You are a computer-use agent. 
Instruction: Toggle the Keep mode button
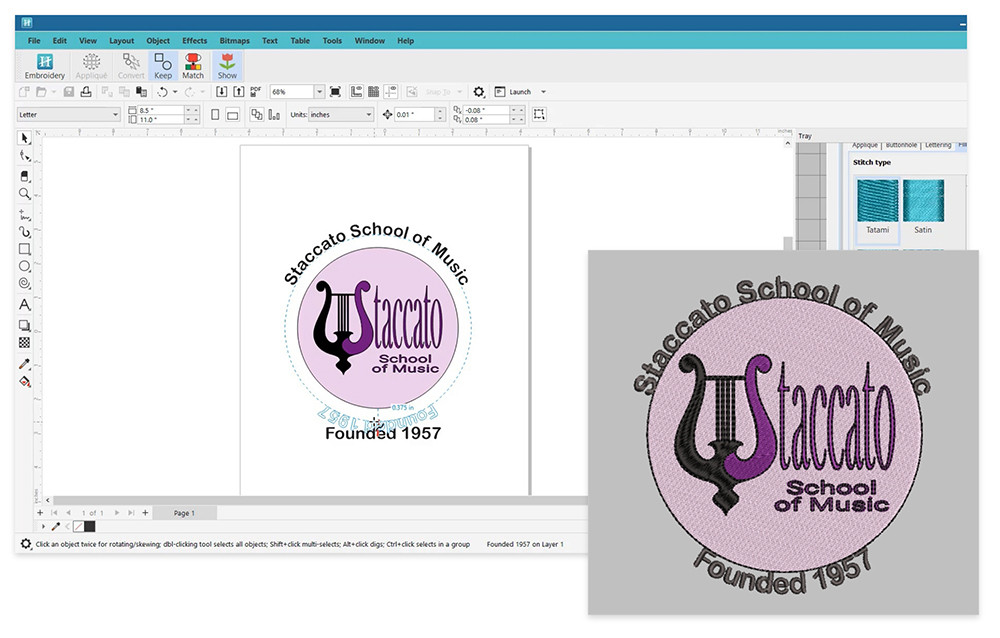(x=163, y=64)
